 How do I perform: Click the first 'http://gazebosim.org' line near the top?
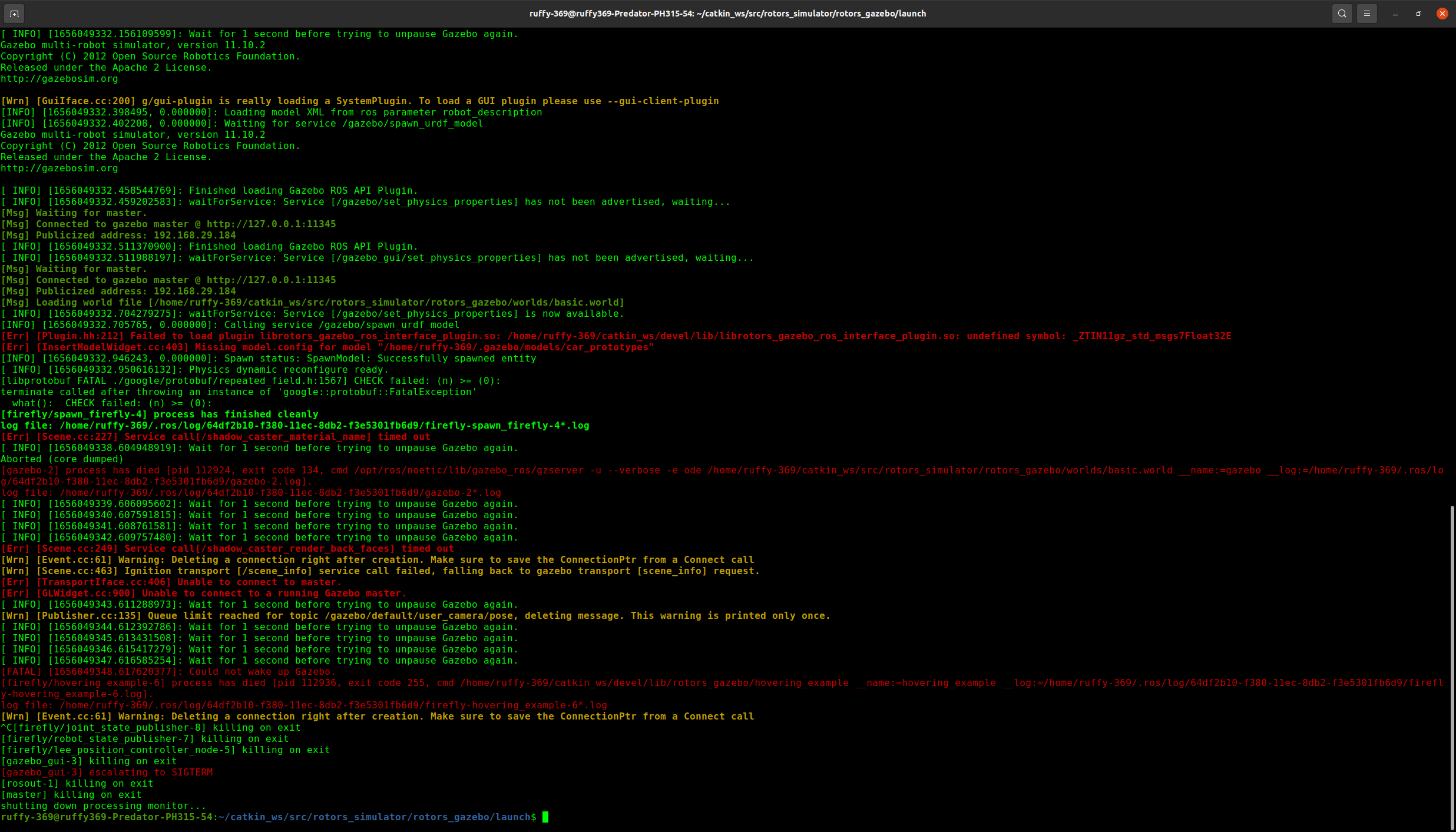tap(59, 79)
